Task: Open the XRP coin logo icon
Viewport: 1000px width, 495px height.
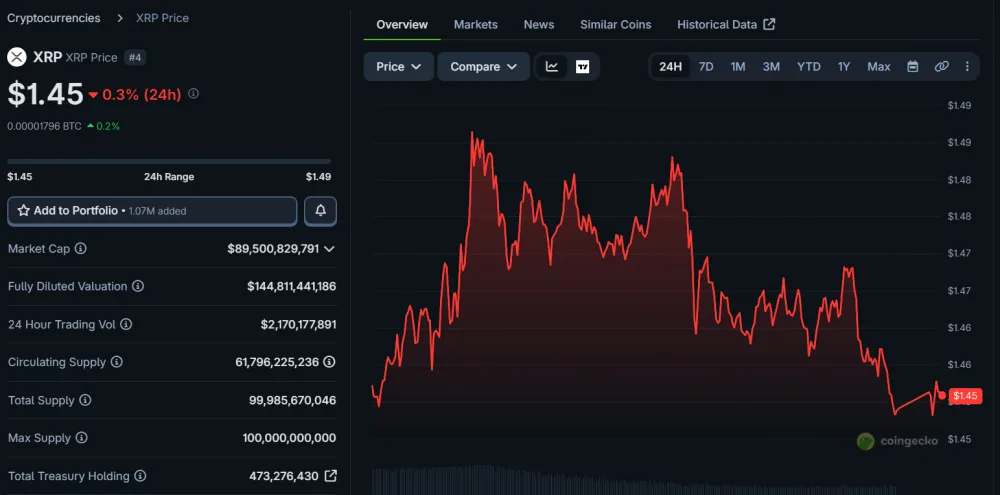Action: pyautogui.click(x=17, y=57)
